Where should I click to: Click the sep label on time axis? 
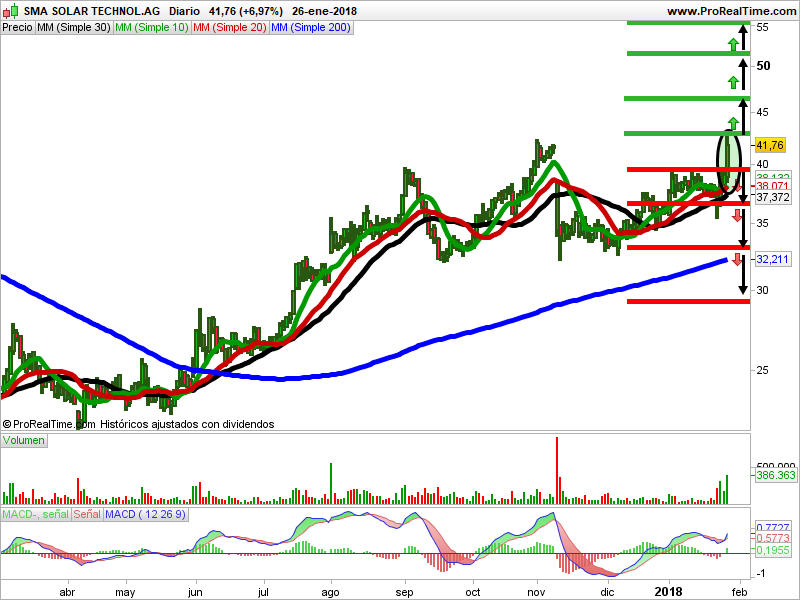[x=404, y=592]
